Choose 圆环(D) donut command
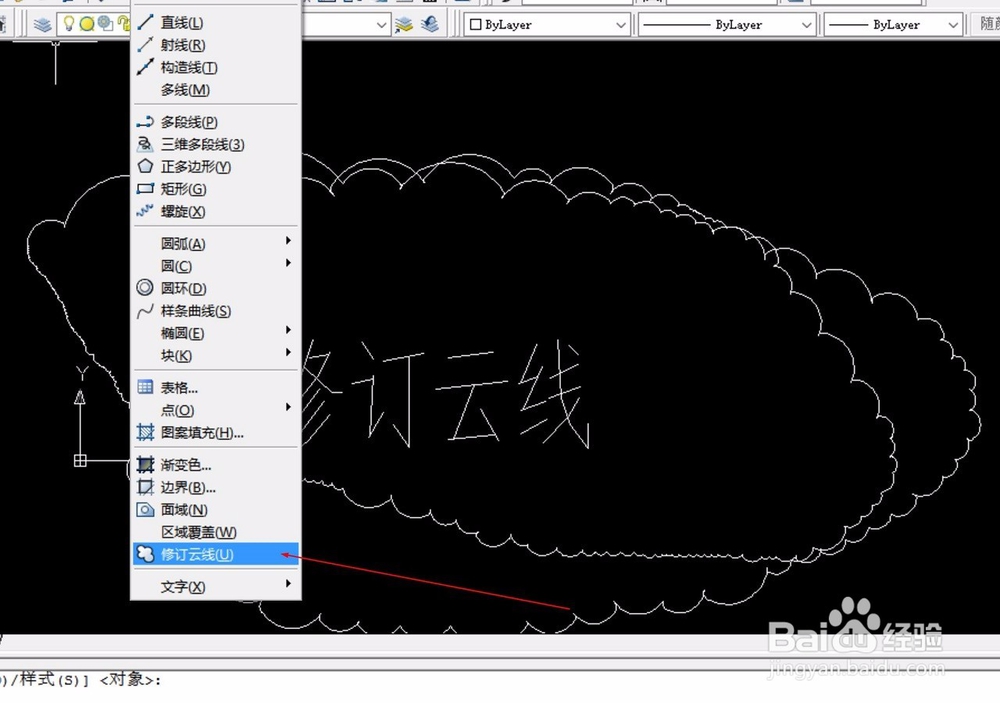The image size is (1000, 703). pyautogui.click(x=216, y=288)
